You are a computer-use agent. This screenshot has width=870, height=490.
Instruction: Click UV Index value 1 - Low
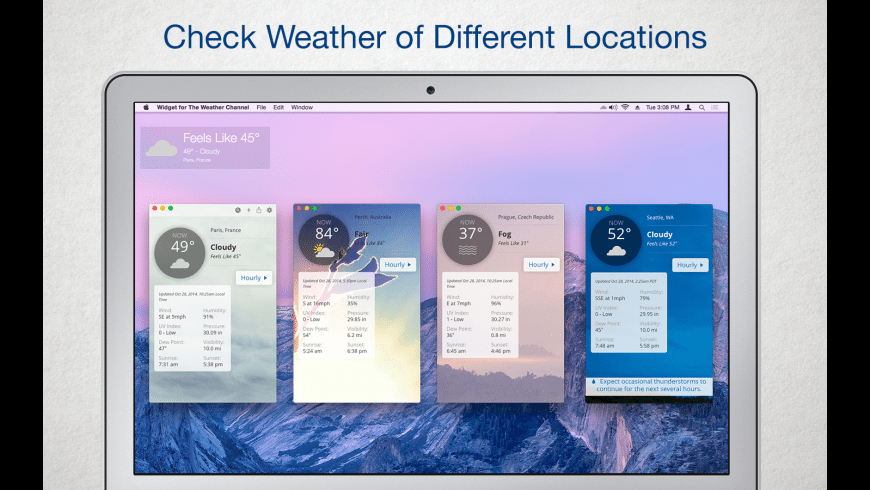pos(455,320)
